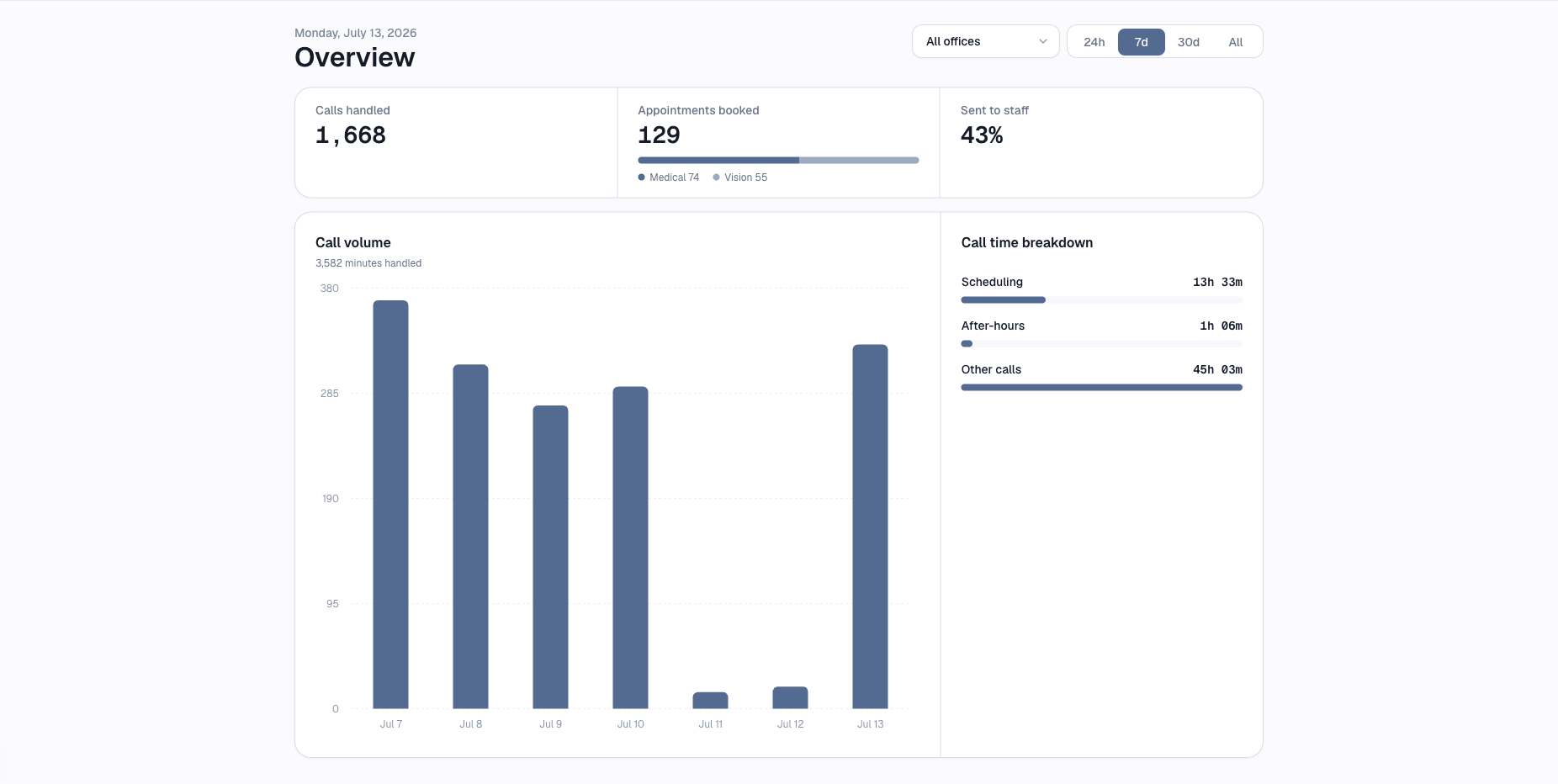Screen dimensions: 1558x784
Task: Select the 24h time range
Action: [x=1094, y=42]
